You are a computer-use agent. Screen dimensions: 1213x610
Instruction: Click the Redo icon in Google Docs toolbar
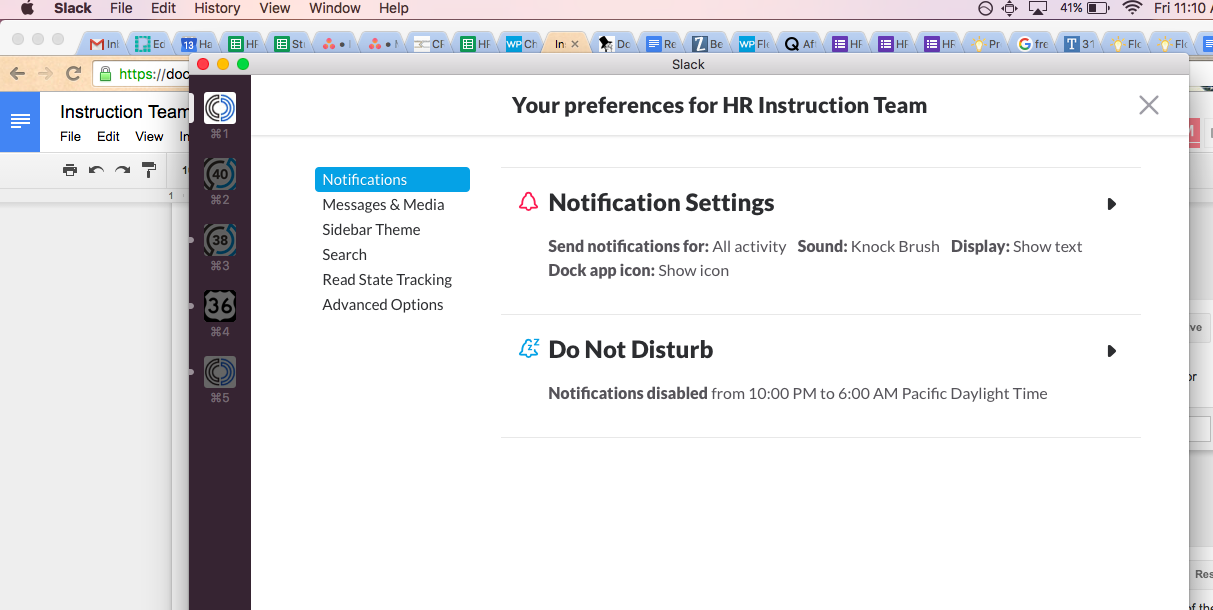tap(122, 170)
